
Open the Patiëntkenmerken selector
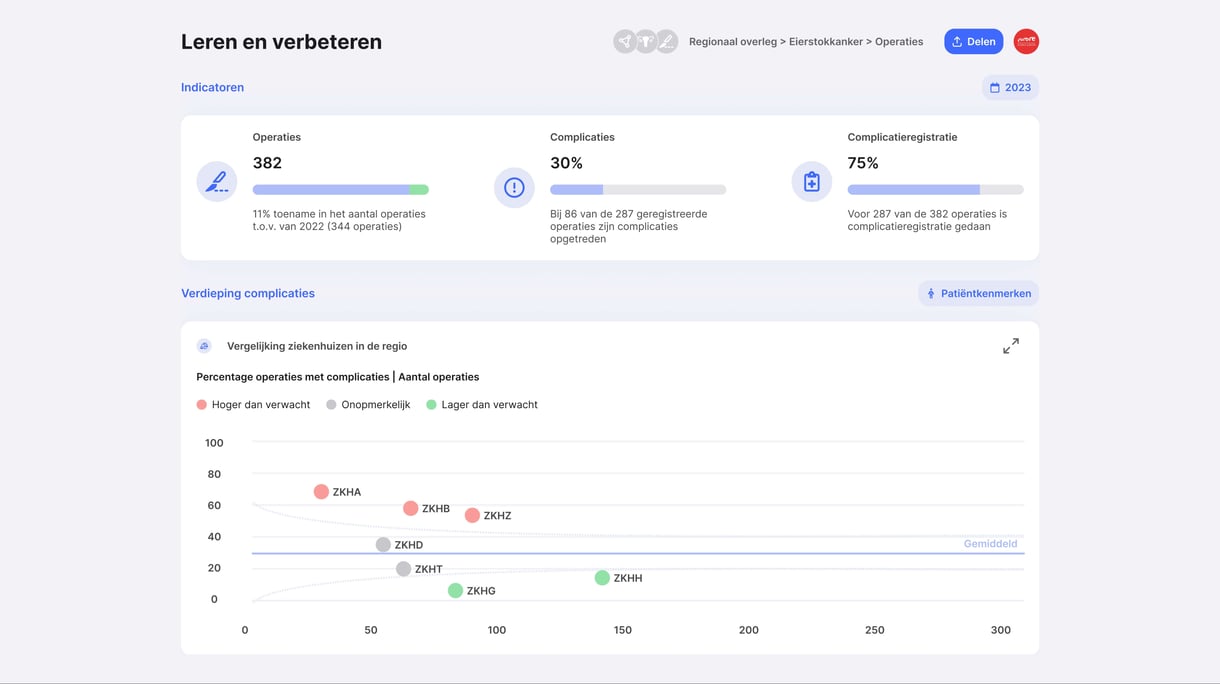coord(978,293)
